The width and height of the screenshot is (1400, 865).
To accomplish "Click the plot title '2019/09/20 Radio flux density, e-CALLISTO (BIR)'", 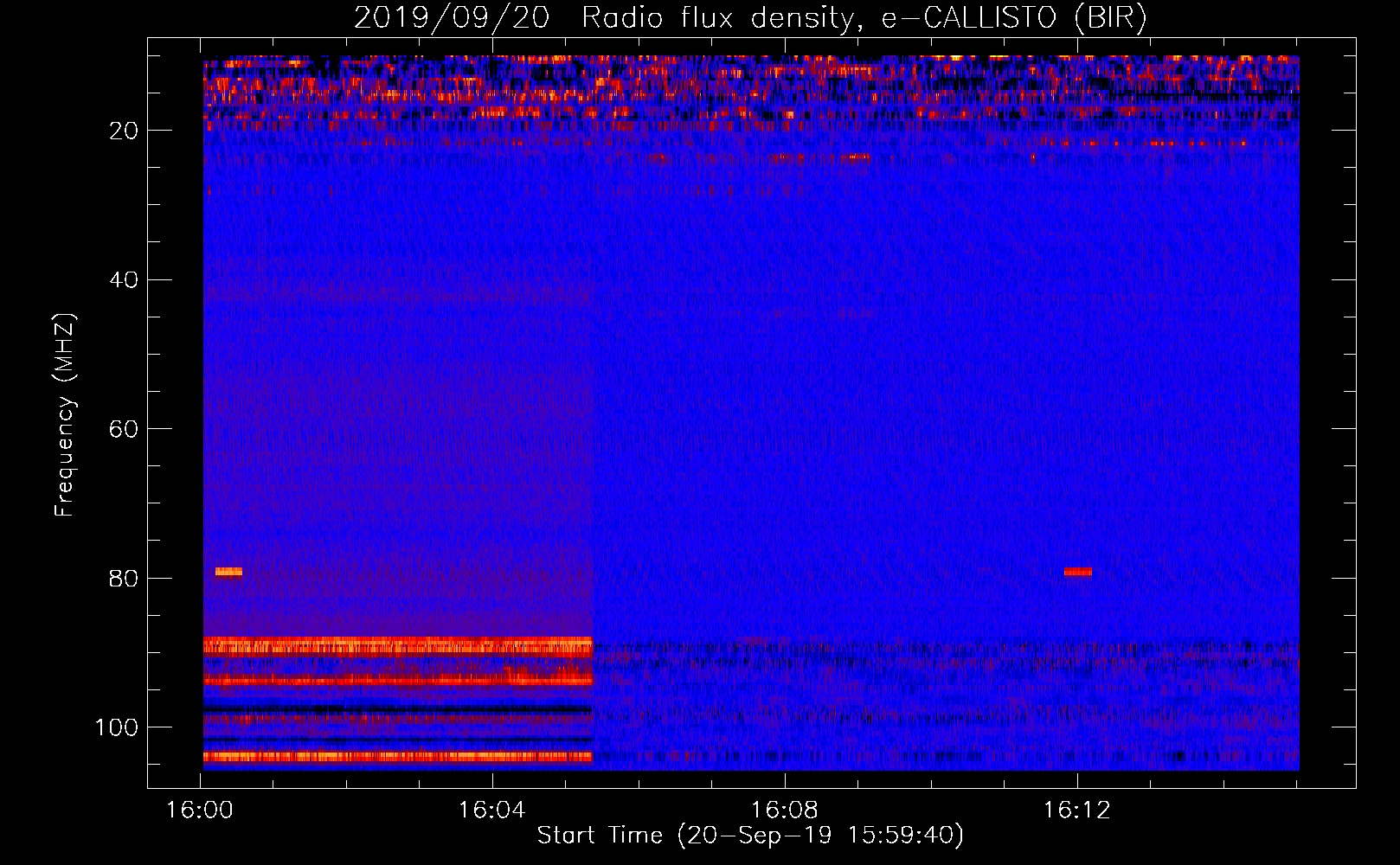I will [750, 18].
